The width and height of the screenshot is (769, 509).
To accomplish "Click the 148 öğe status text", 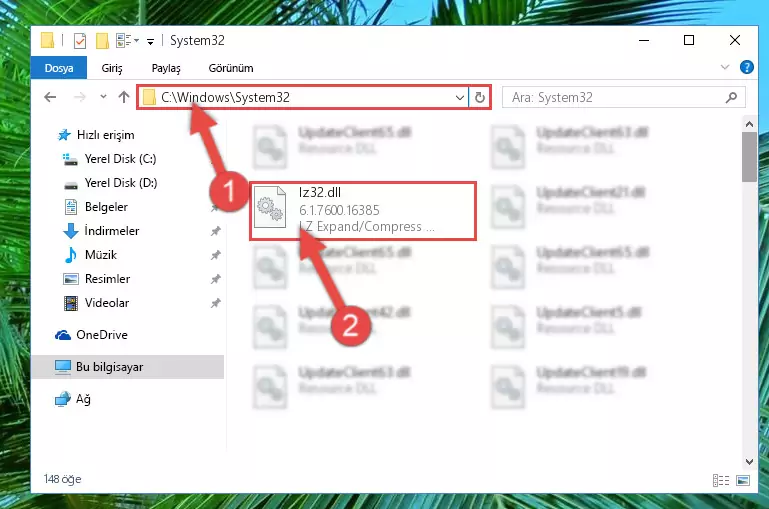I will pos(62,479).
